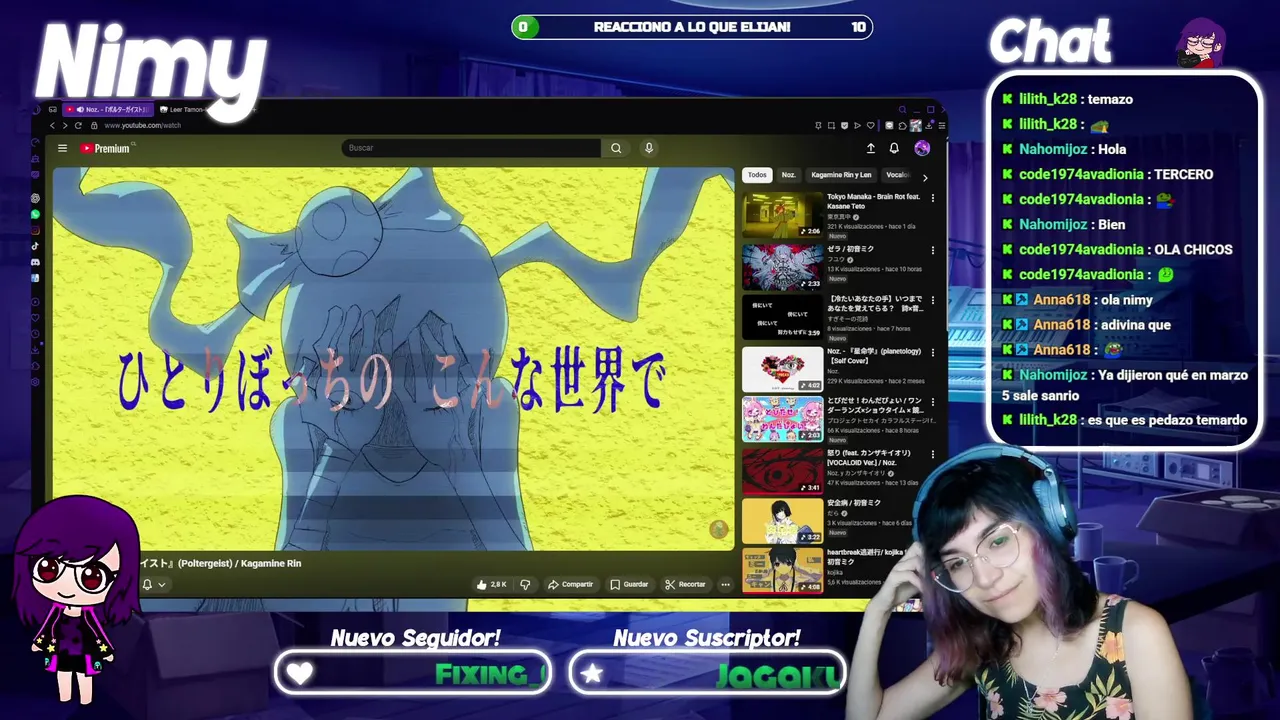
Task: Click the title 'Tokyo Manaka - Brain Rot feat. Kasane Teto'
Action: [x=874, y=201]
